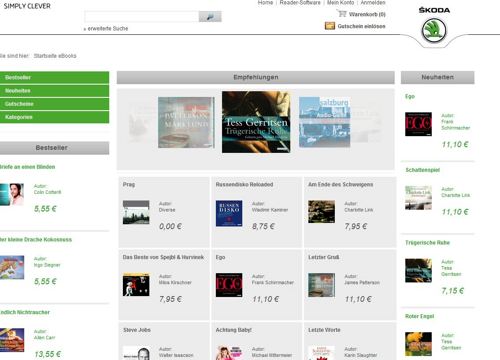The width and height of the screenshot is (500, 360).
Task: Click the grey Bestseller section header
Action: point(54,148)
